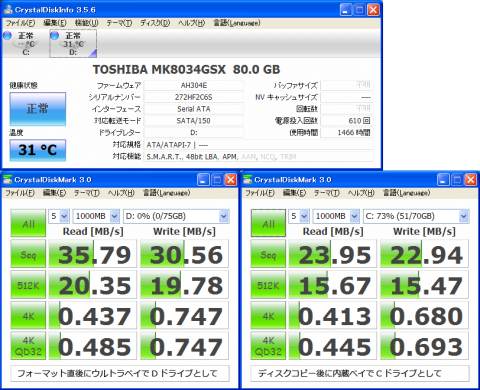This screenshot has width=480, height=390.
Task: Select the C: drive status tab
Action: point(25,43)
